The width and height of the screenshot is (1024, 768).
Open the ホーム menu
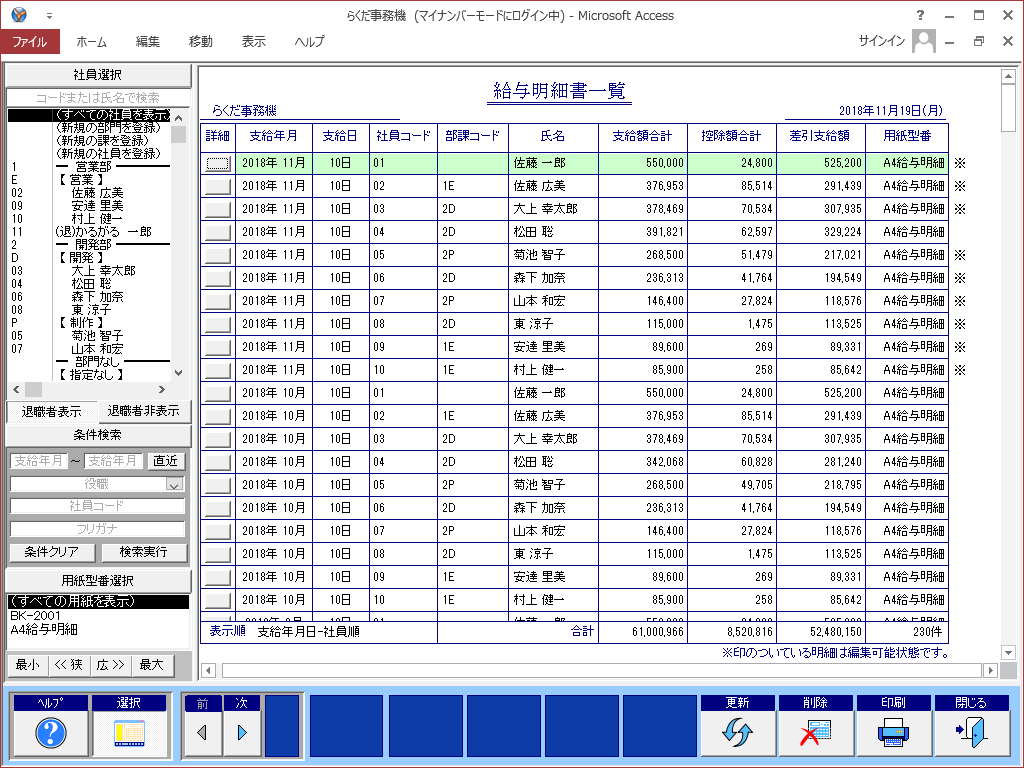point(91,41)
